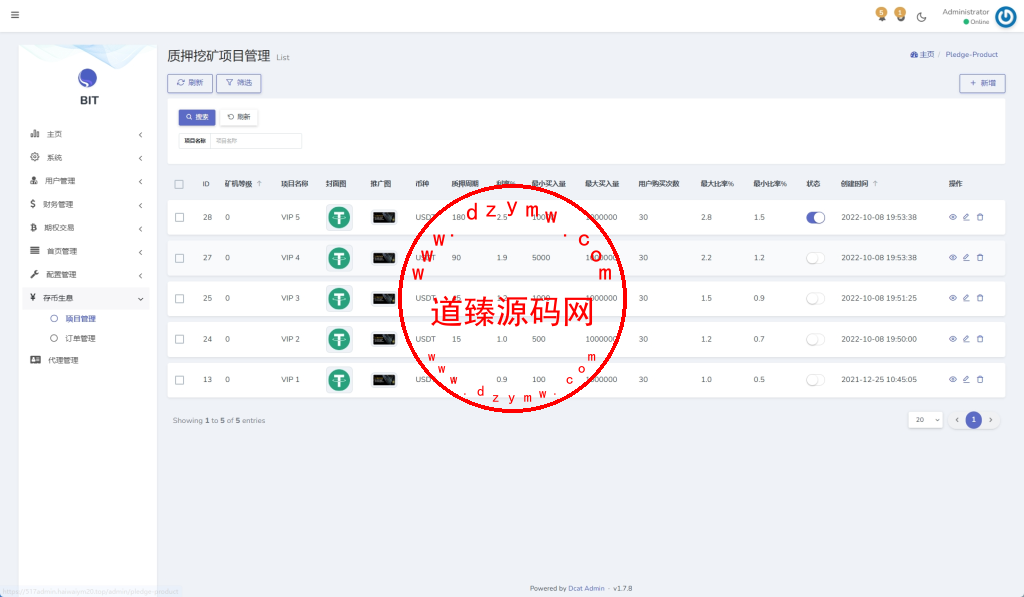Screen dimensions: 1024x597
Task: Delete the VIP 4 row
Action: click(980, 257)
